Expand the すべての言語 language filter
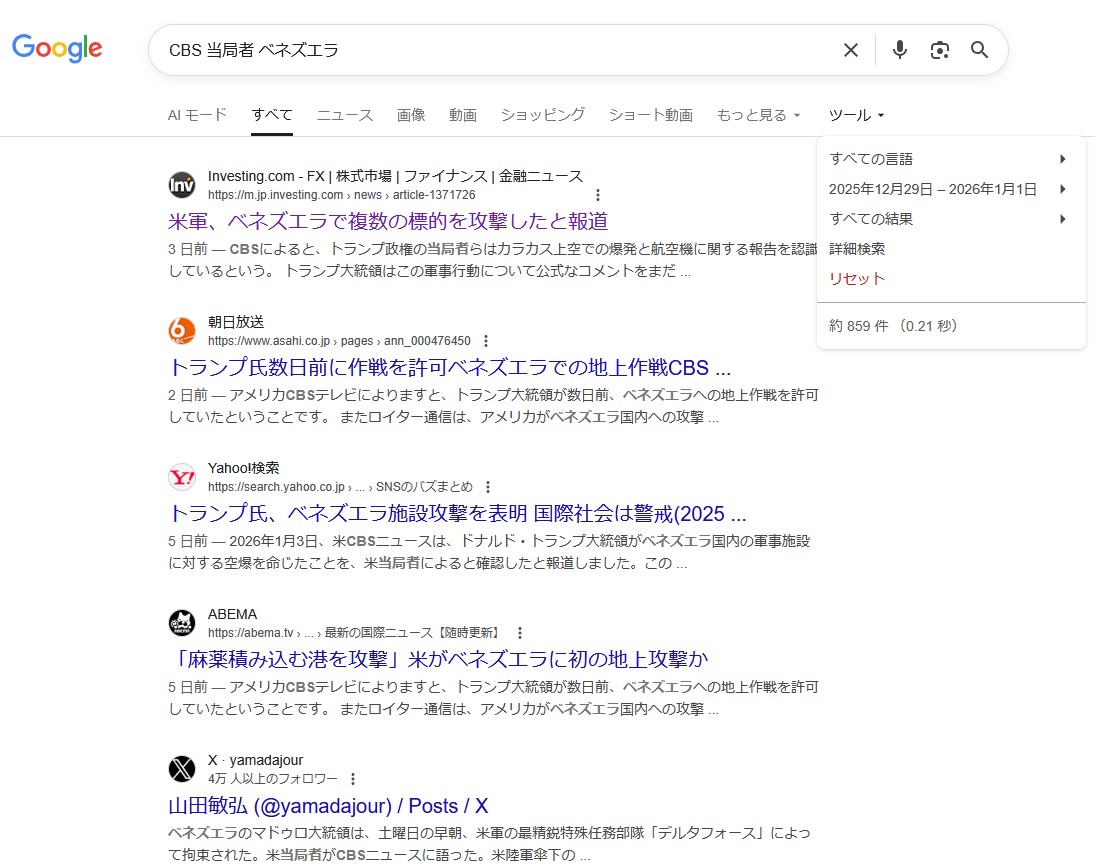 tap(950, 159)
